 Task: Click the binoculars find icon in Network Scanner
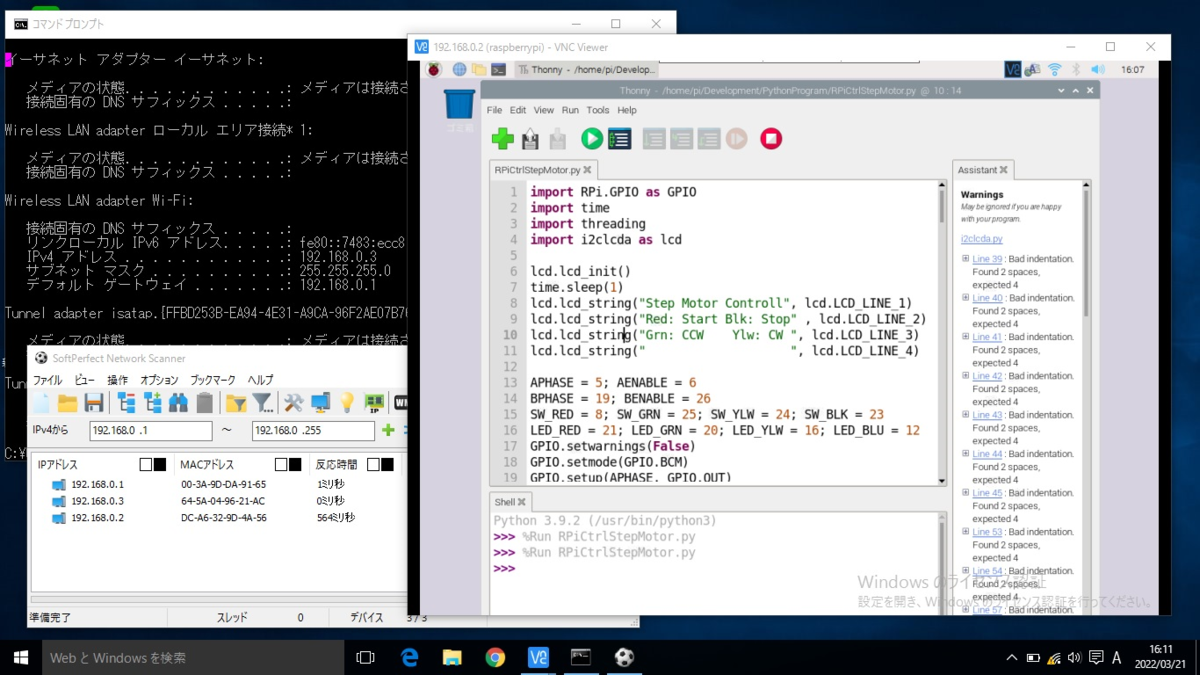pos(178,403)
